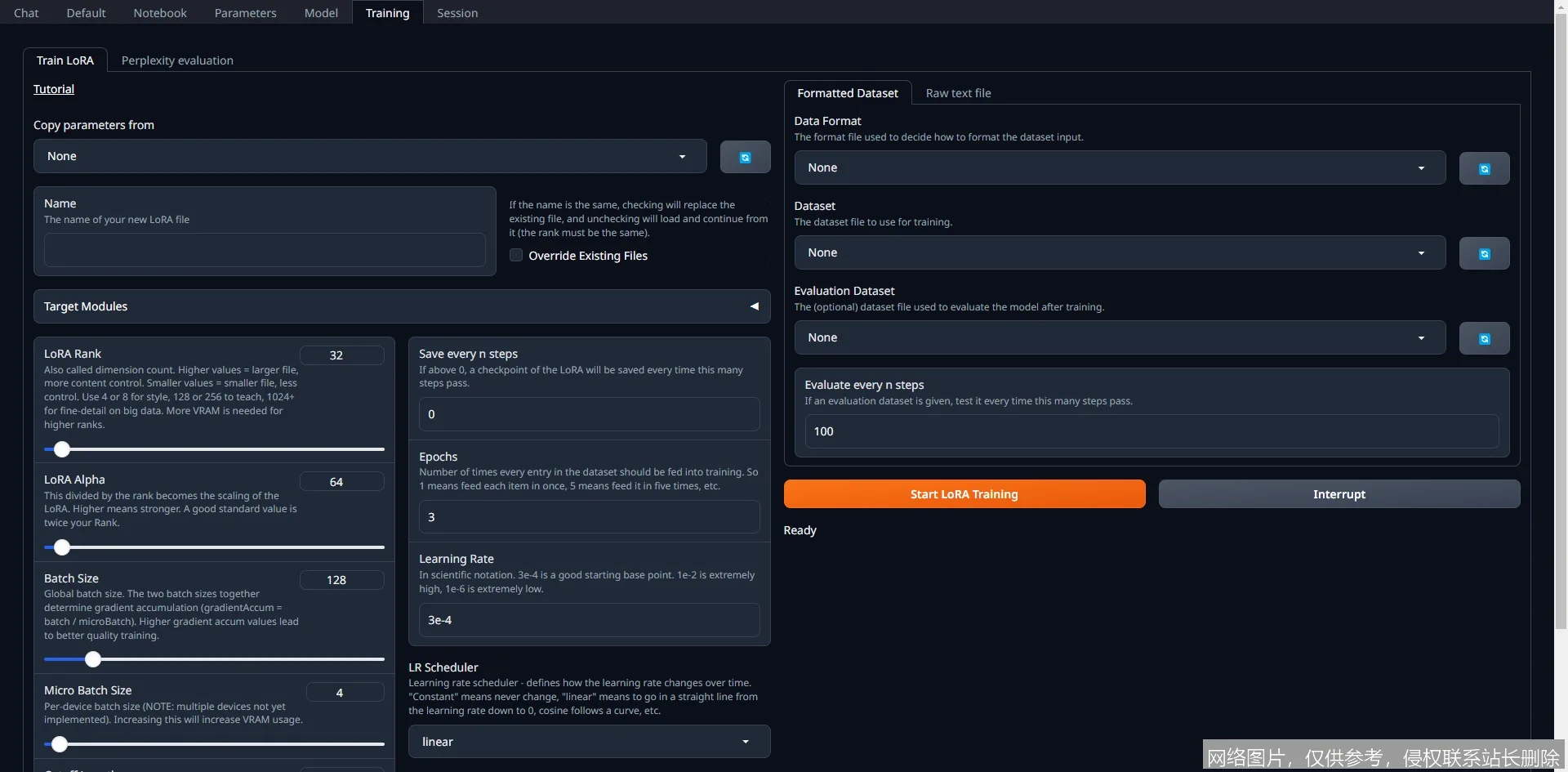
Task: Focus the LoRA Name text field
Action: click(x=265, y=250)
